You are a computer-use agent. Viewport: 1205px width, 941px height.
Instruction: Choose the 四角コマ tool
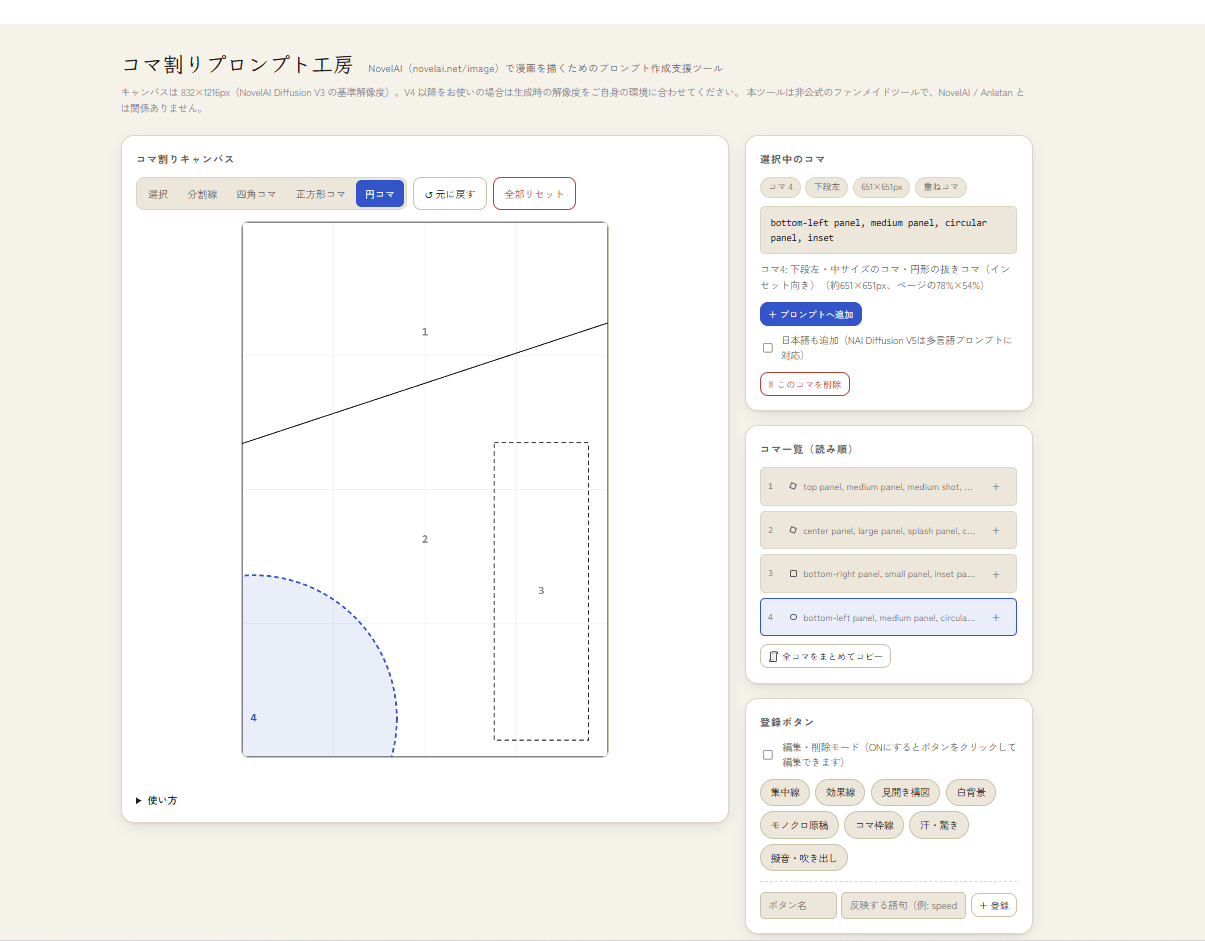(x=256, y=194)
